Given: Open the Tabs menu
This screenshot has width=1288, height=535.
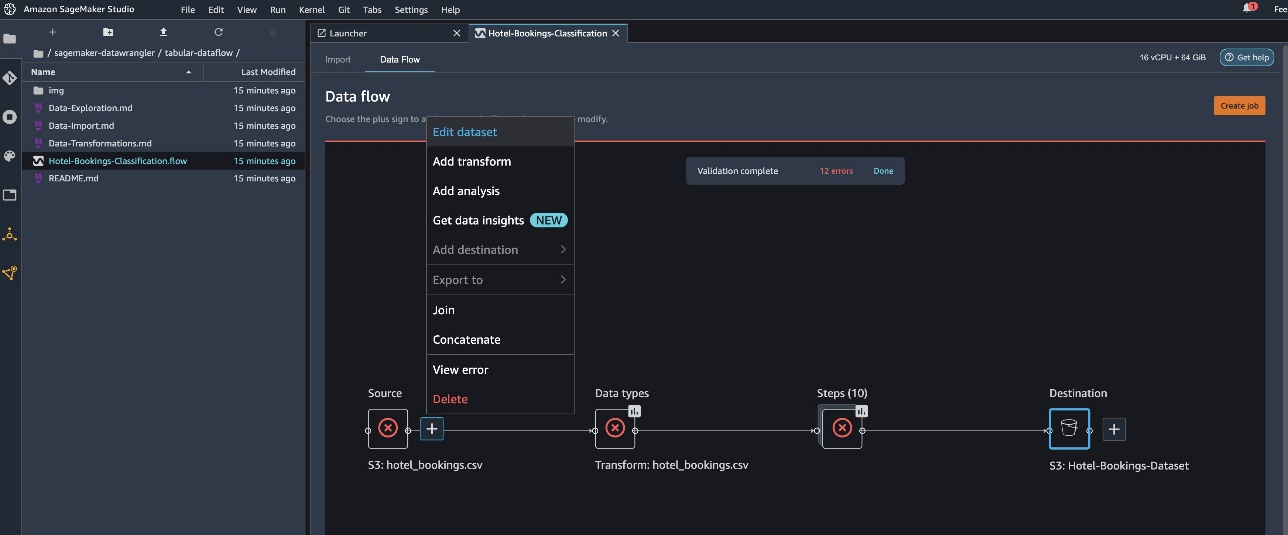Looking at the screenshot, I should (372, 9).
